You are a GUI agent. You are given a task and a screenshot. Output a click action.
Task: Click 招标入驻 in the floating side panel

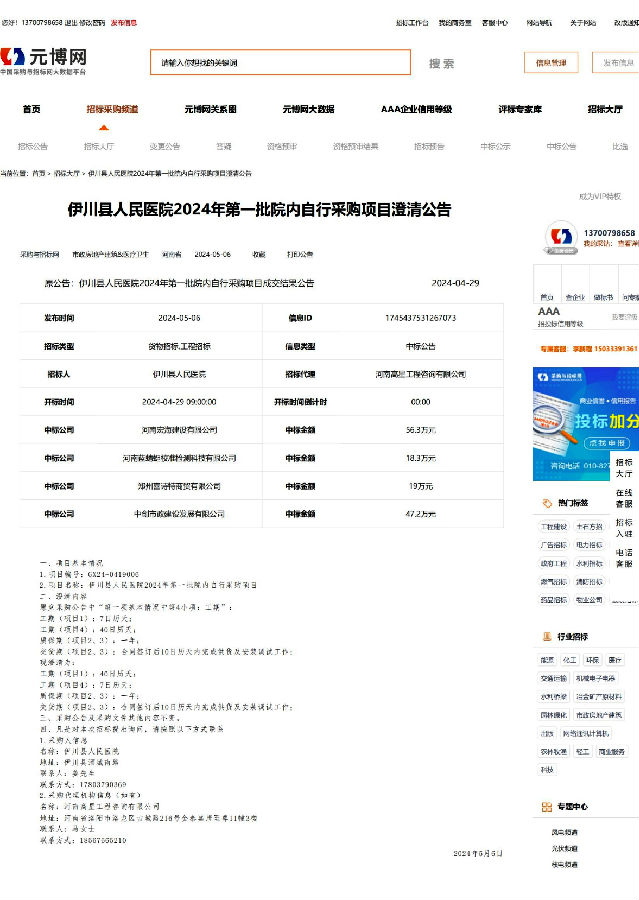tap(624, 528)
